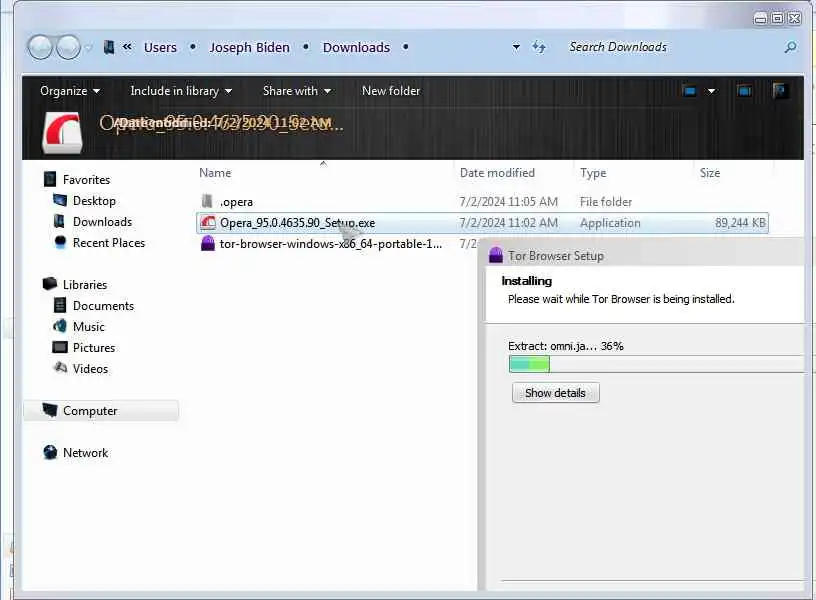Image resolution: width=816 pixels, height=600 pixels.
Task: Click the Favorites star icon
Action: click(50, 180)
